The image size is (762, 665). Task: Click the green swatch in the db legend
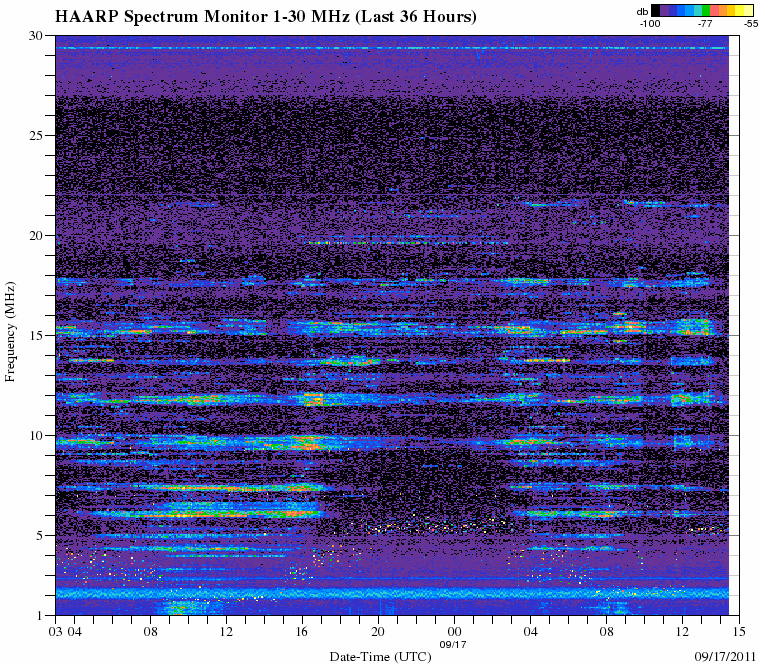[706, 10]
